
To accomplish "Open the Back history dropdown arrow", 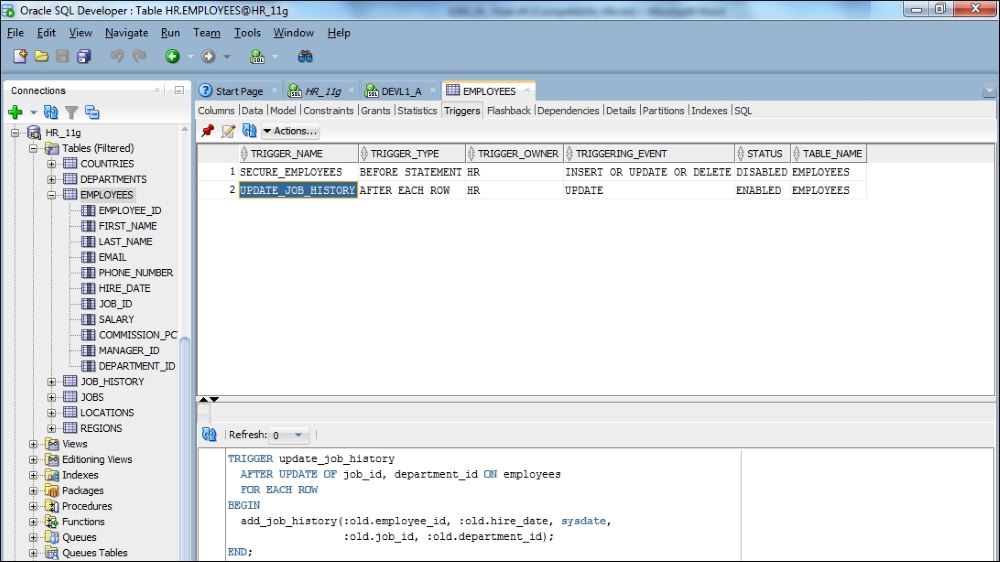I will 190,57.
